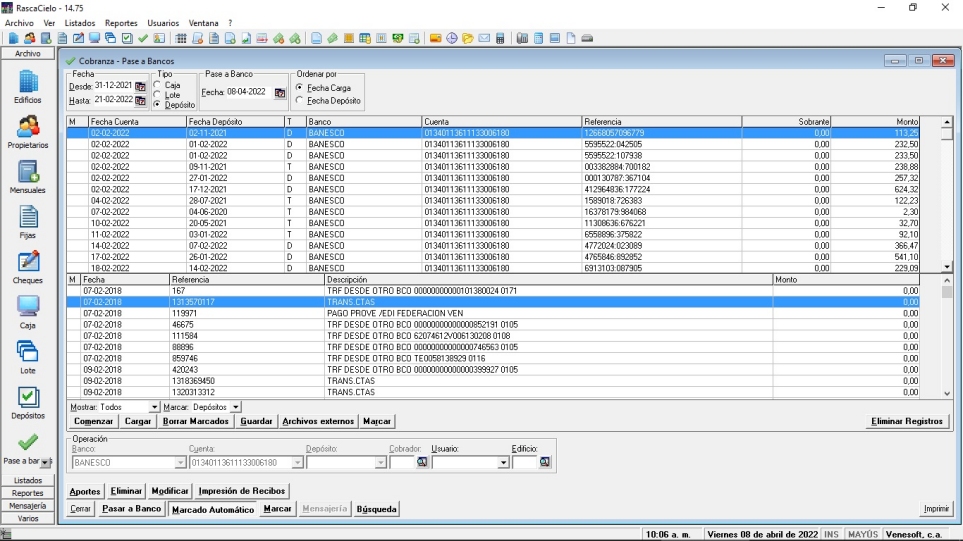Click the Imprimir button
Image resolution: width=963 pixels, height=541 pixels.
pos(936,508)
